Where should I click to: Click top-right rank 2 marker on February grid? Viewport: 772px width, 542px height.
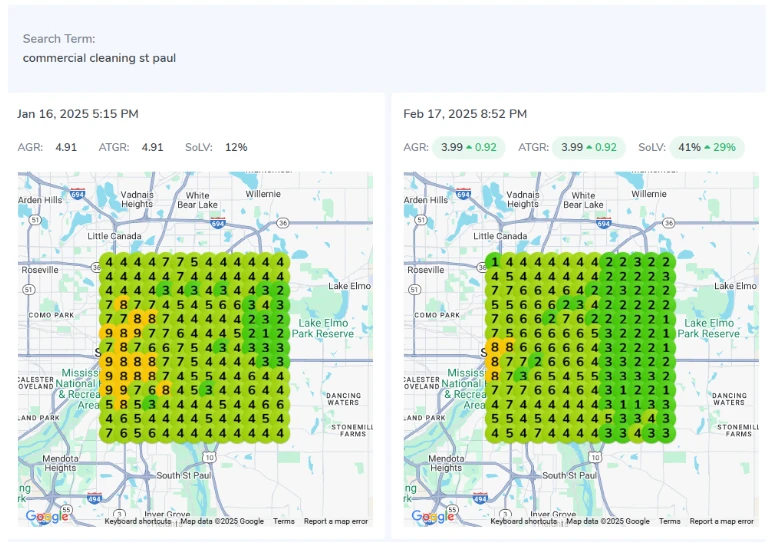[668, 262]
